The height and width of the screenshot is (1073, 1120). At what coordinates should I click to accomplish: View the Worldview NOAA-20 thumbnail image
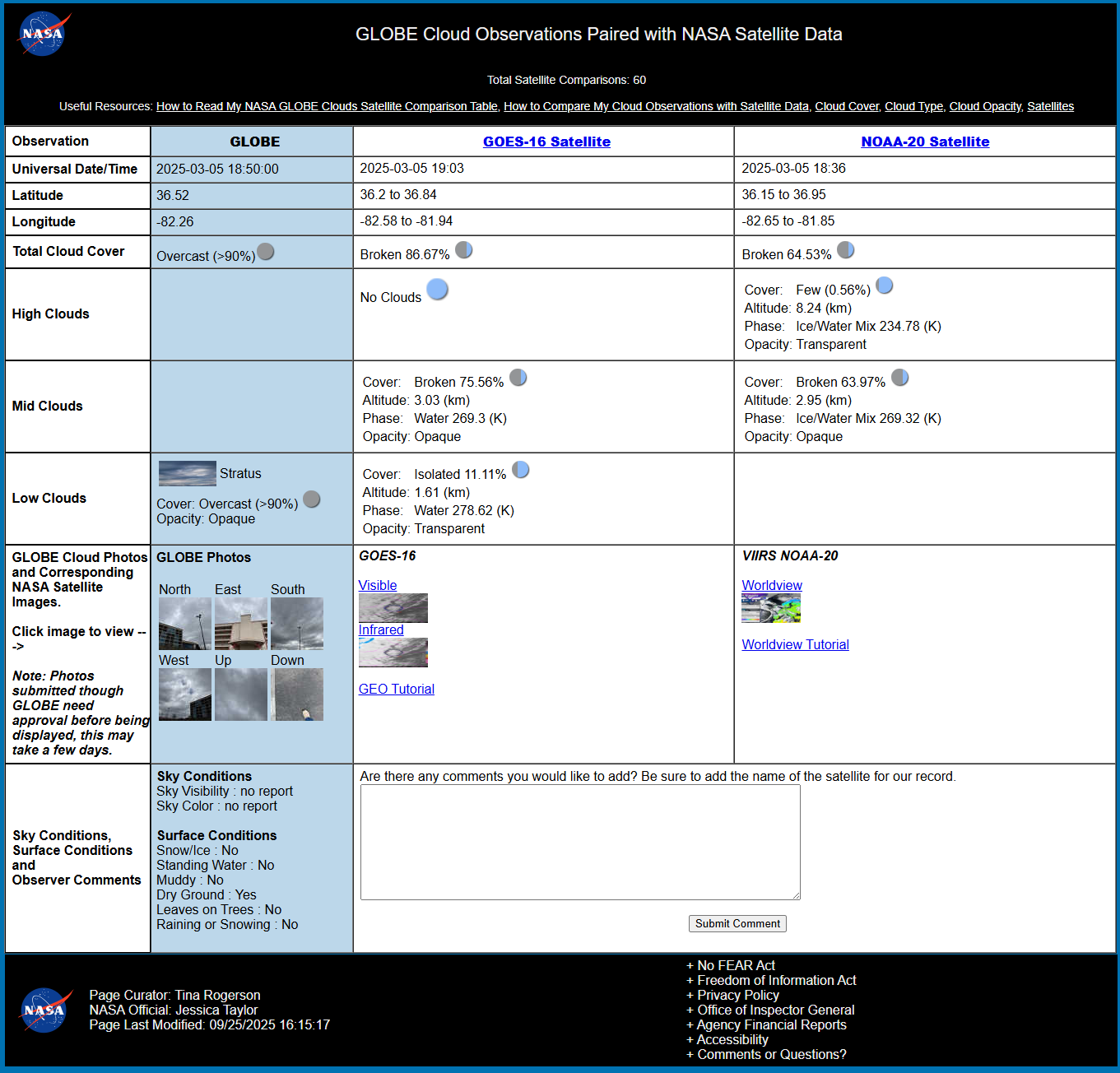771,609
